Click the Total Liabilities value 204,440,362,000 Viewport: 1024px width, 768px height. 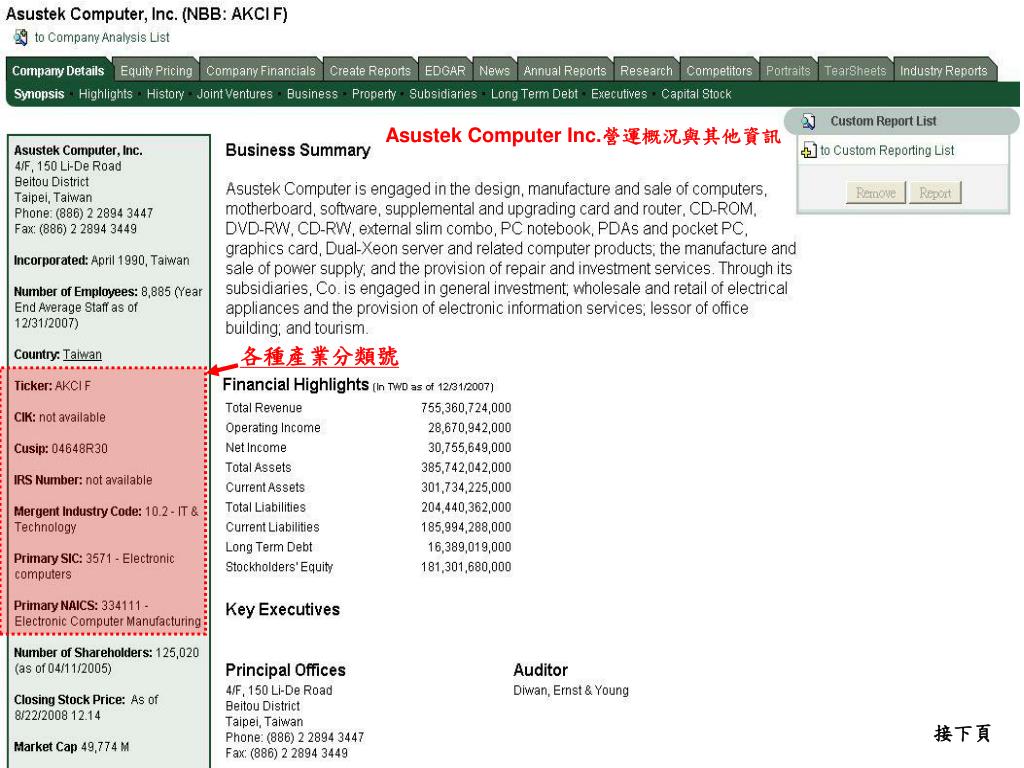466,507
